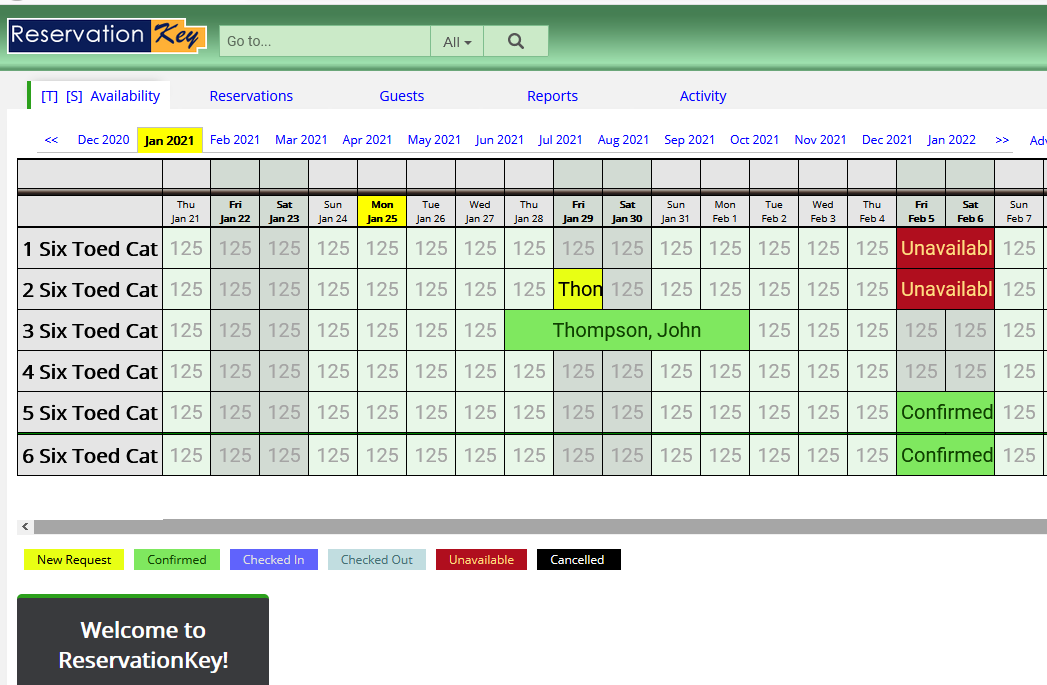Open the room 1 Unavailable block
This screenshot has height=685, width=1047.
click(945, 248)
